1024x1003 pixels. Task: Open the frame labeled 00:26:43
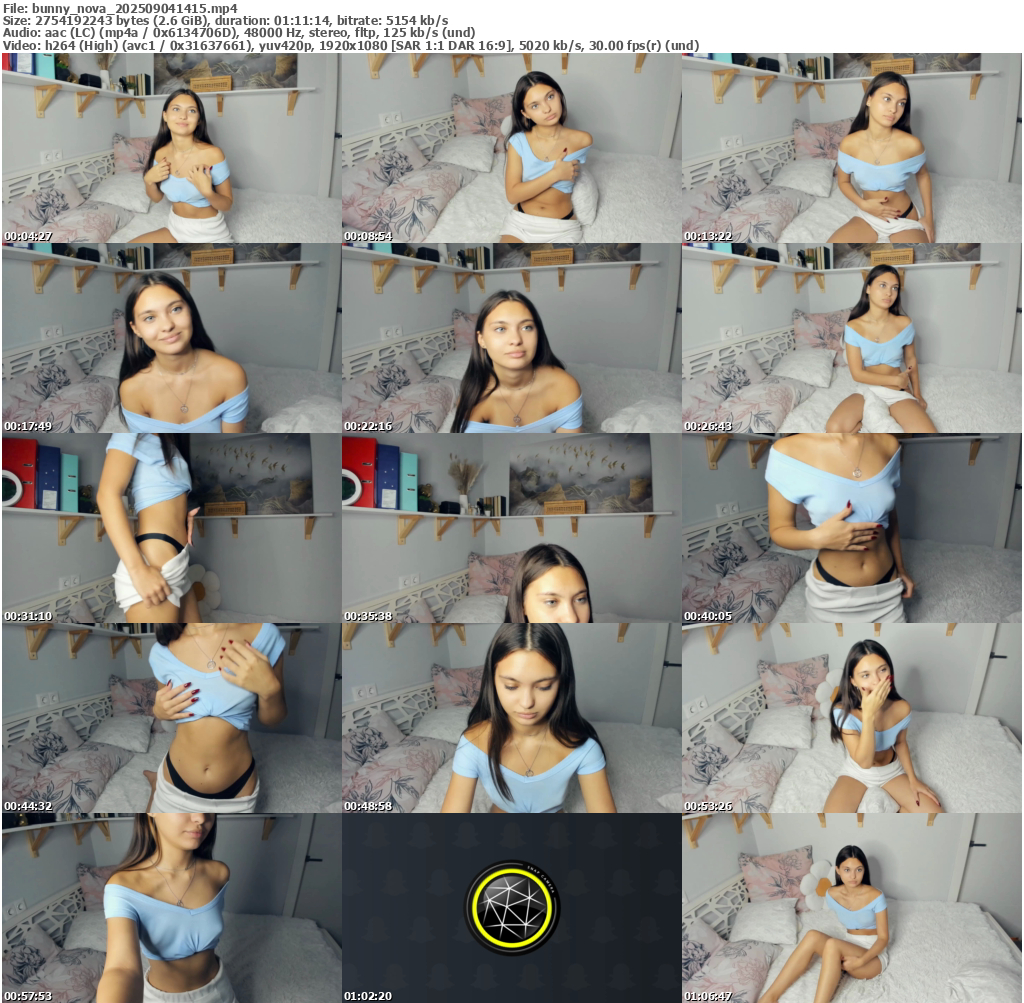point(851,338)
